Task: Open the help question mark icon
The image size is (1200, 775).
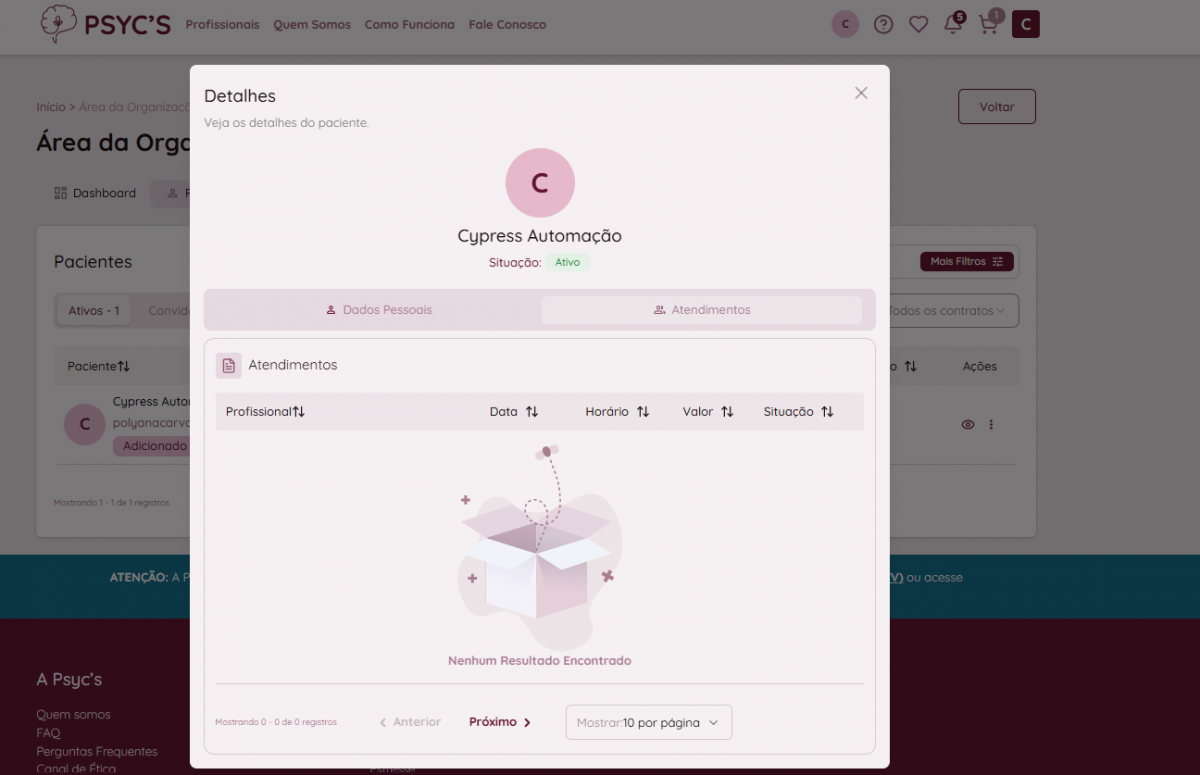Action: [x=883, y=24]
